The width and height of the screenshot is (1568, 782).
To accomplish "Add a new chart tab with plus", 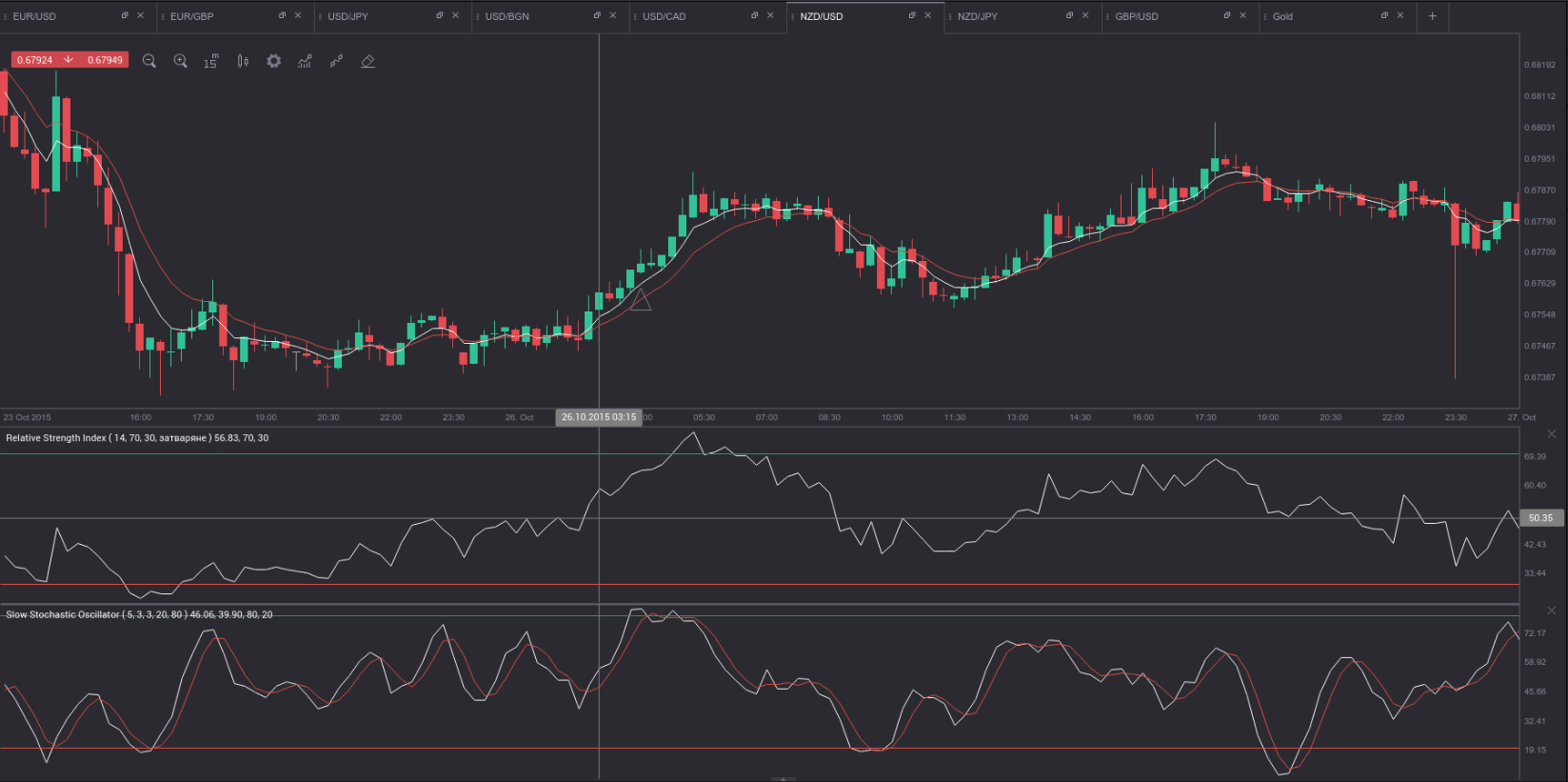I will click(x=1432, y=16).
